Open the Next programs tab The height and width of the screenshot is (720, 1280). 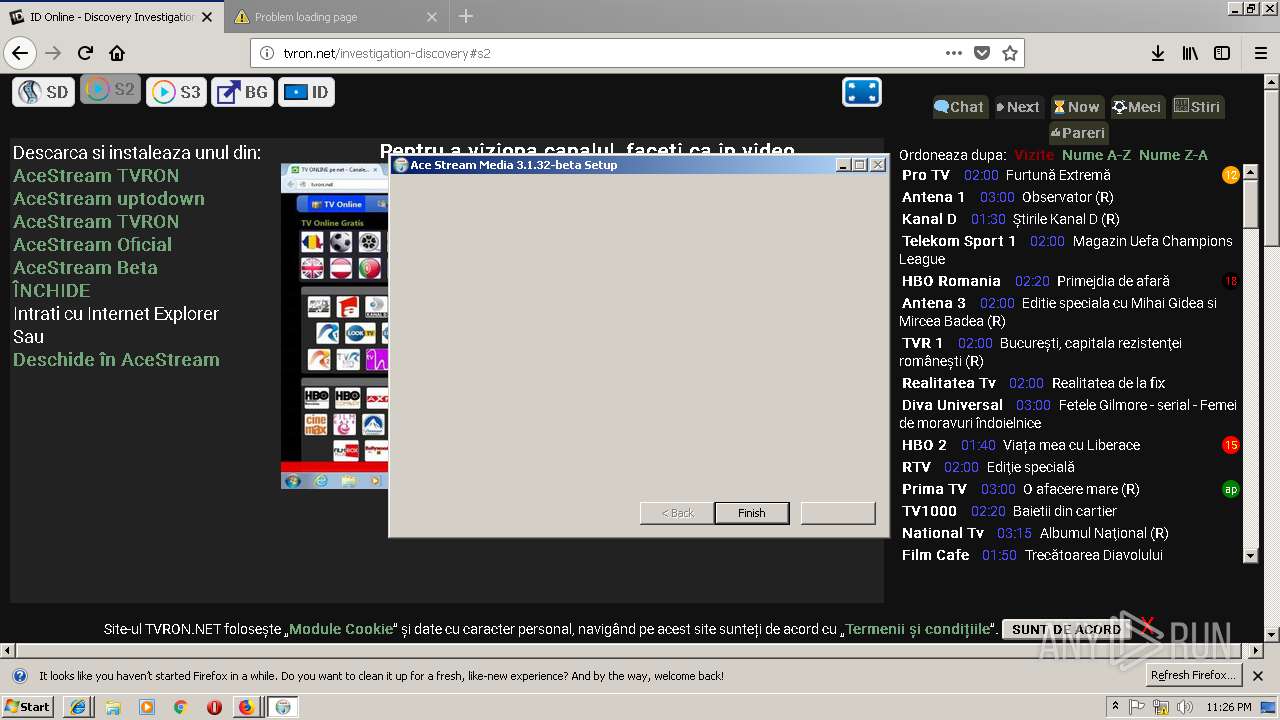click(x=1019, y=107)
